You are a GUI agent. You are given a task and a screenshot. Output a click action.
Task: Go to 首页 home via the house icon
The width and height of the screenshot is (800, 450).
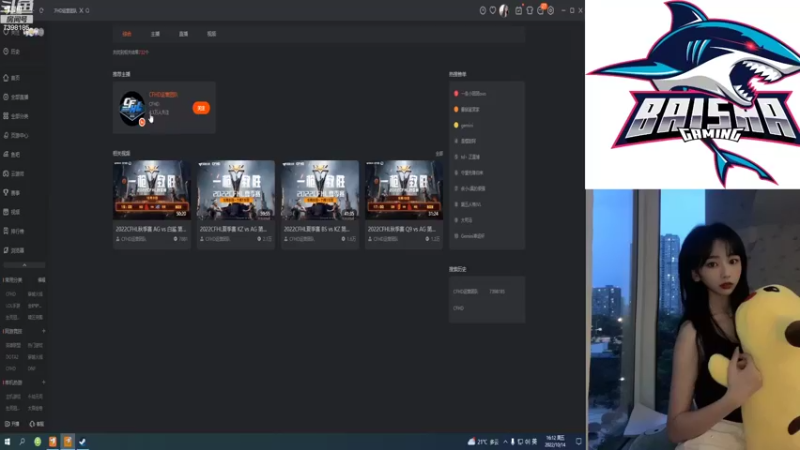pyautogui.click(x=12, y=78)
